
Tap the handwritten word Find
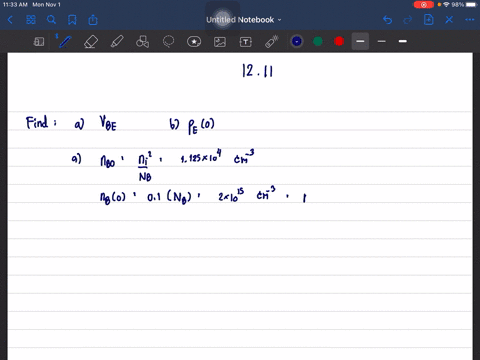(37, 122)
